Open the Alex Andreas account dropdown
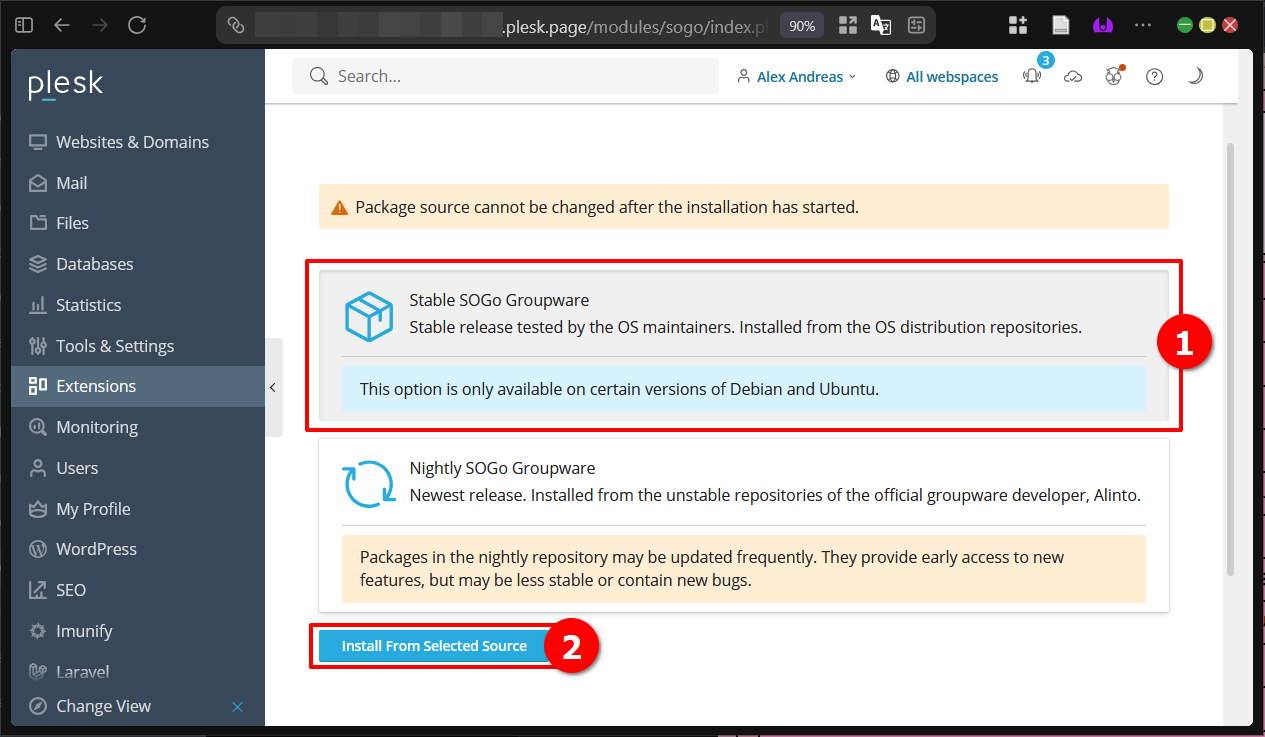The image size is (1265, 737). coord(796,76)
